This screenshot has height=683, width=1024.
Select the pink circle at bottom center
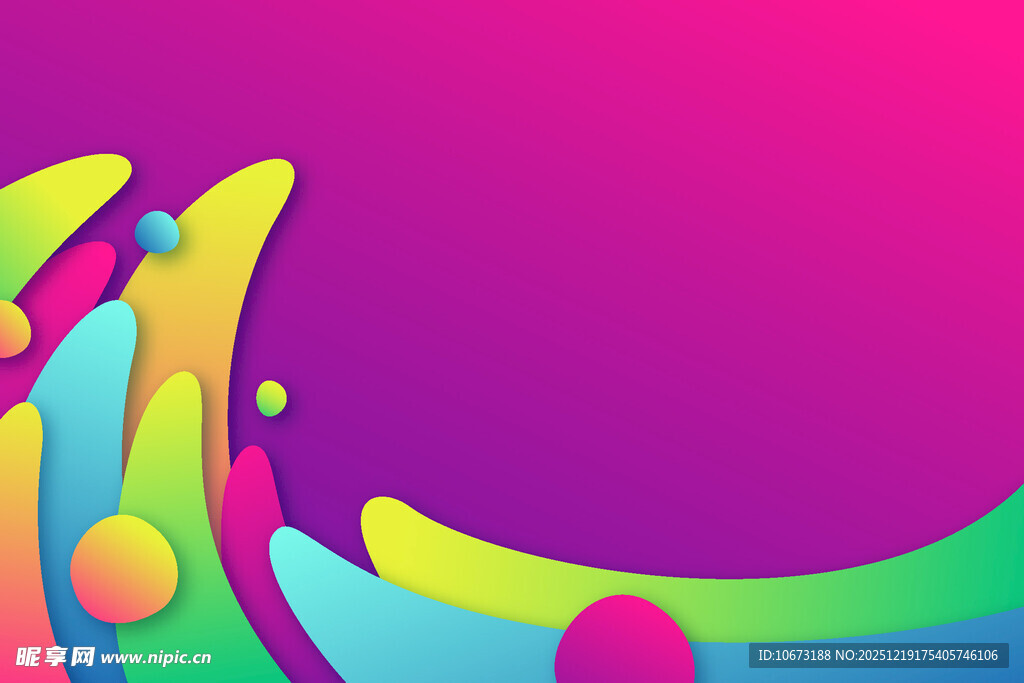pyautogui.click(x=623, y=642)
